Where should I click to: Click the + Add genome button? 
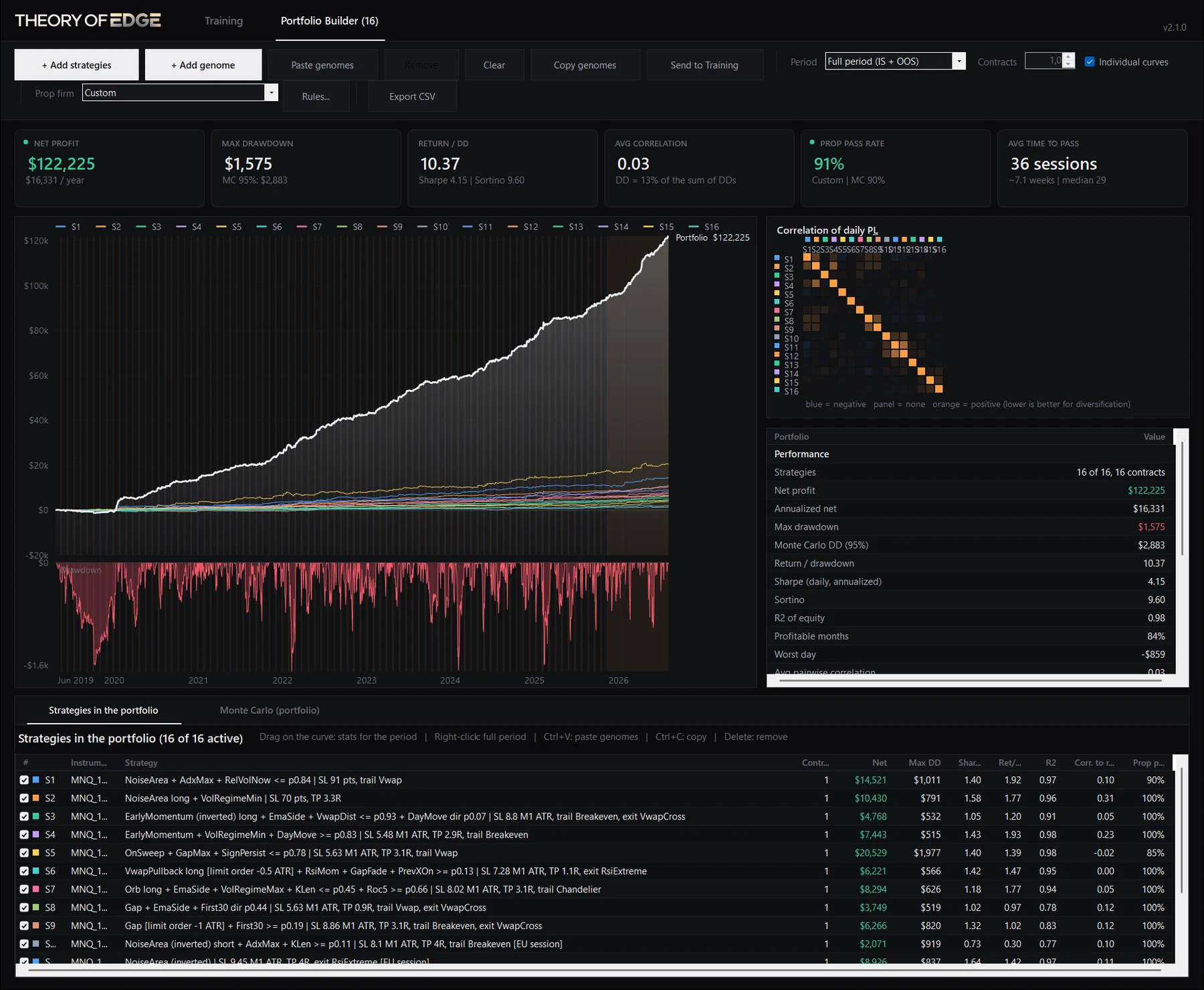203,65
